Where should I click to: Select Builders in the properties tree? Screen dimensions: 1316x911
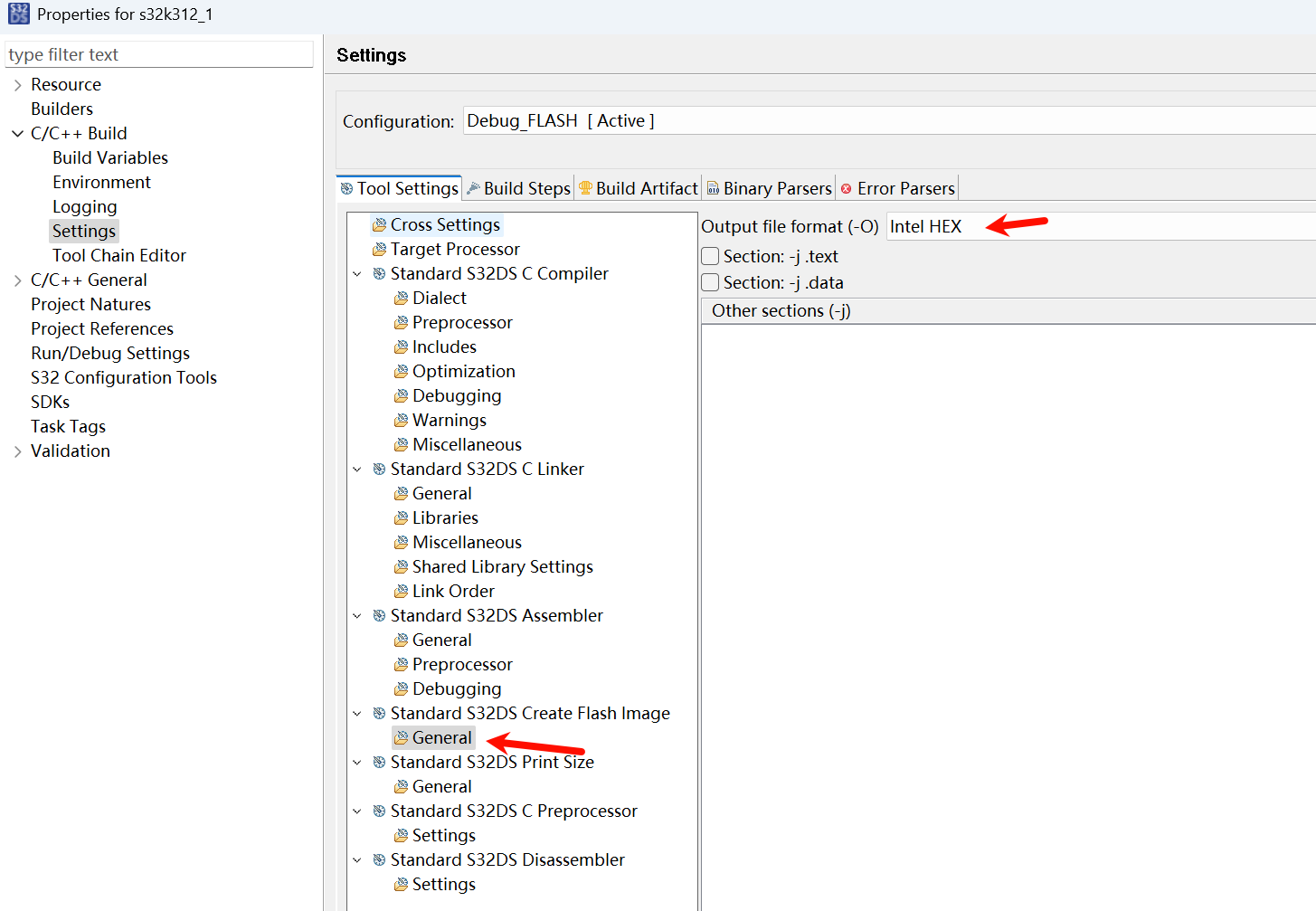62,109
